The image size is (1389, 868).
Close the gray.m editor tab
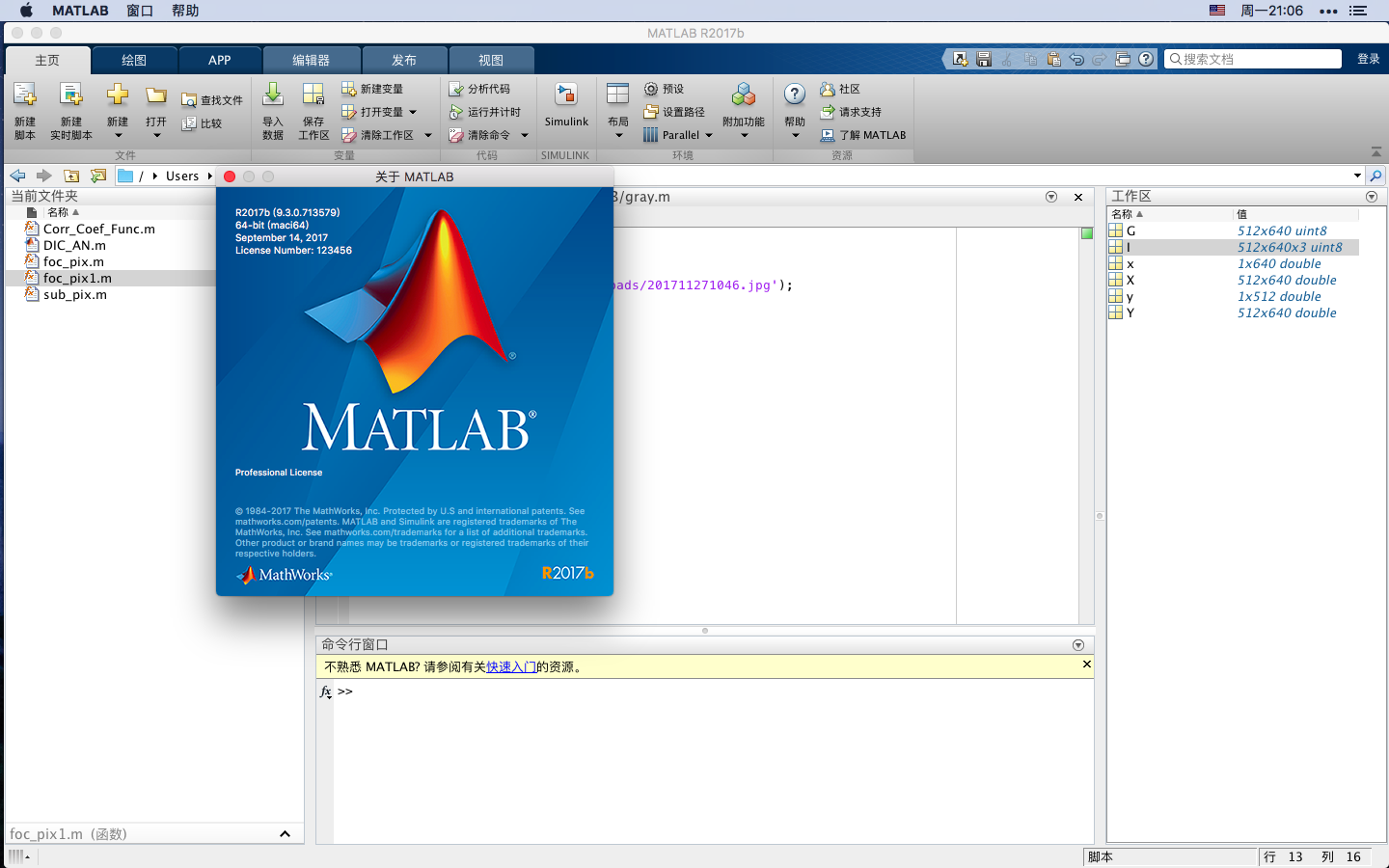pos(1078,197)
